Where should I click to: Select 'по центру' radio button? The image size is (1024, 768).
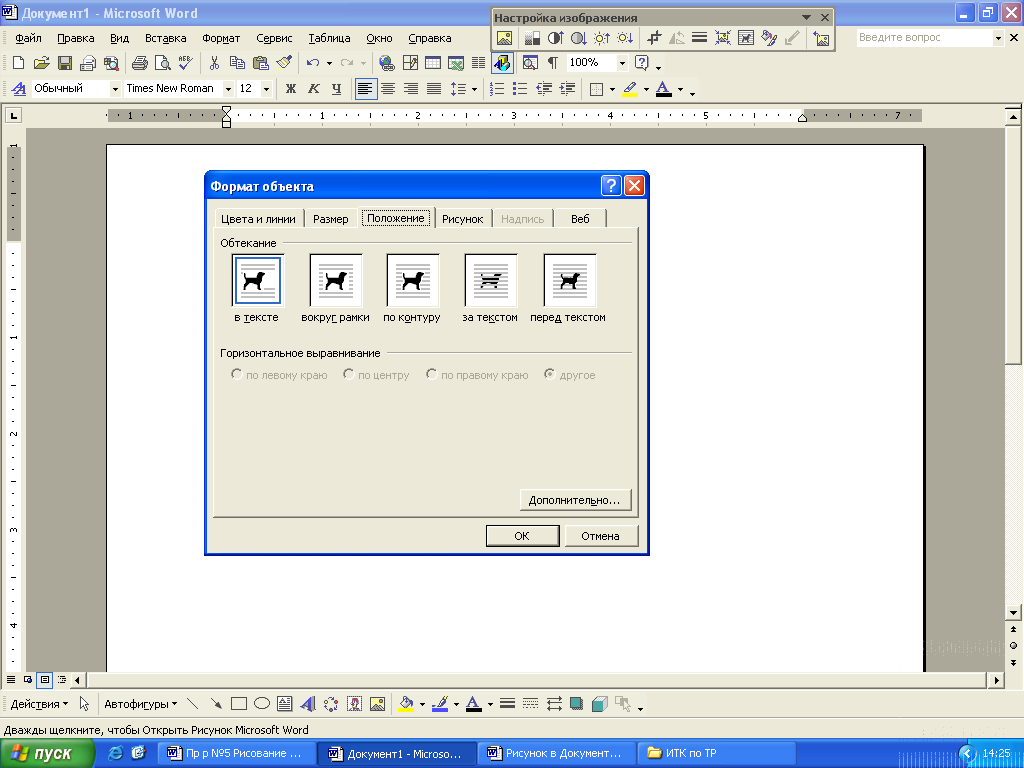pos(349,374)
